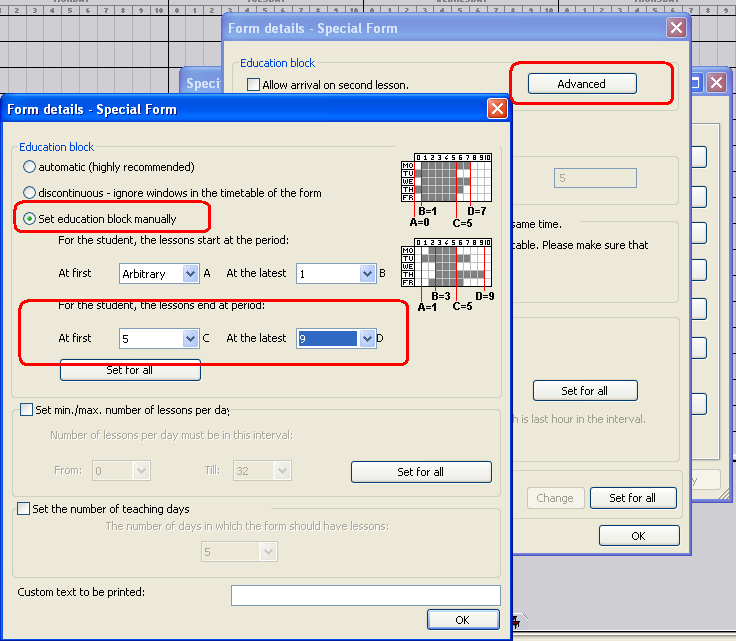Close the front Form details dialog

tap(497, 110)
